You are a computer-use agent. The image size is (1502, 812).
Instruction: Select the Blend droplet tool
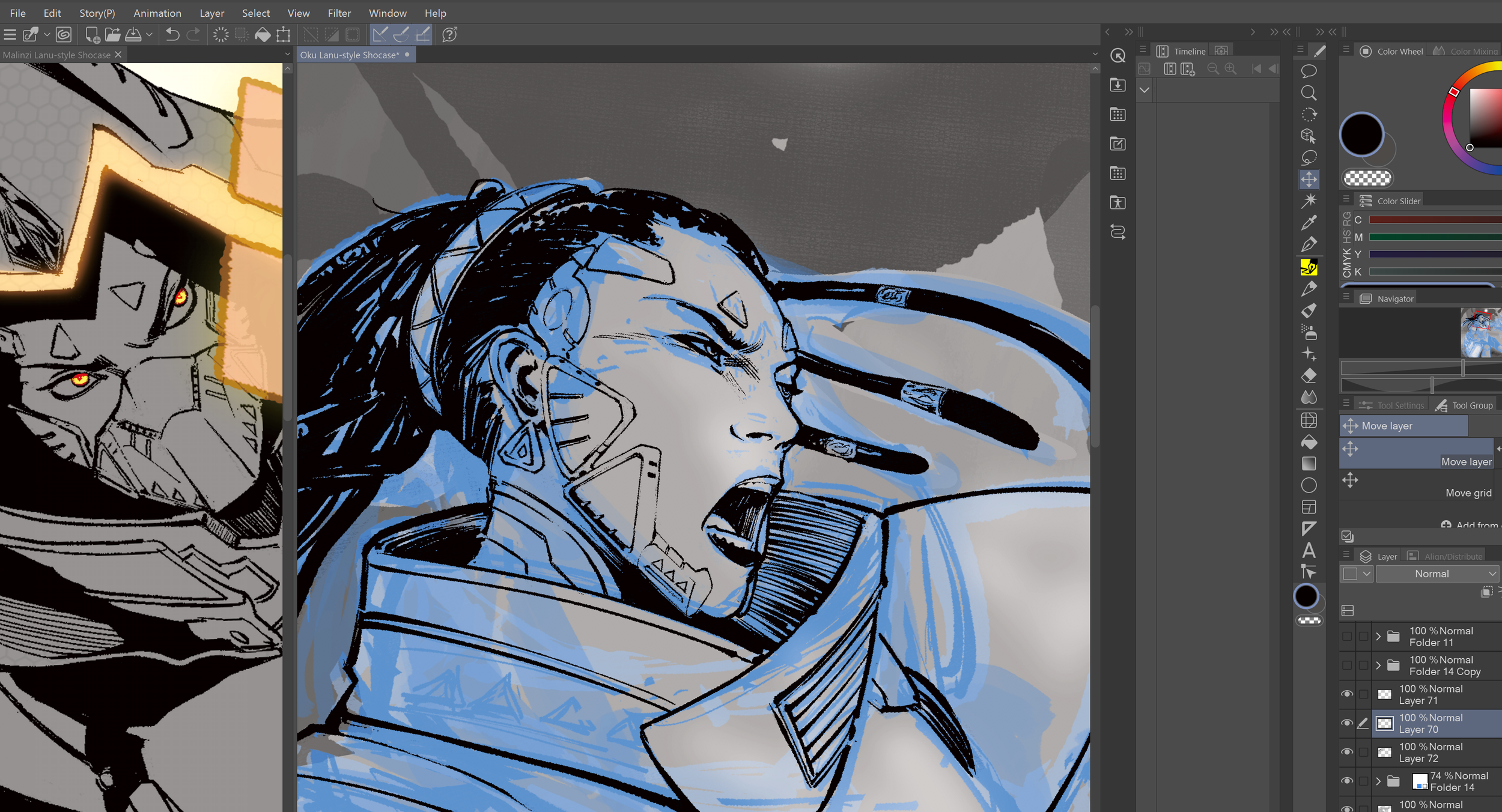pos(1309,398)
